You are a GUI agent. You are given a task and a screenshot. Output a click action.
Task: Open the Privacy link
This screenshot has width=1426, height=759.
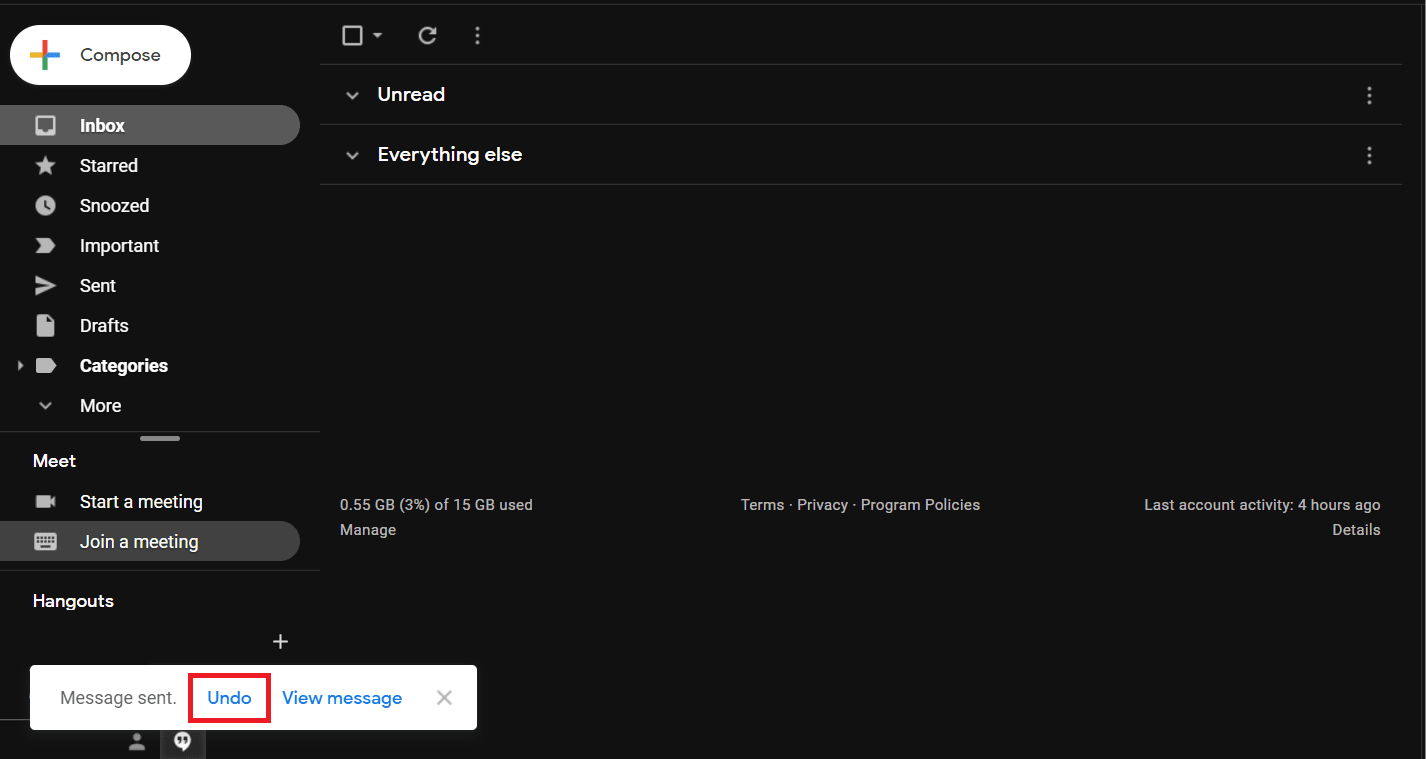pos(822,505)
